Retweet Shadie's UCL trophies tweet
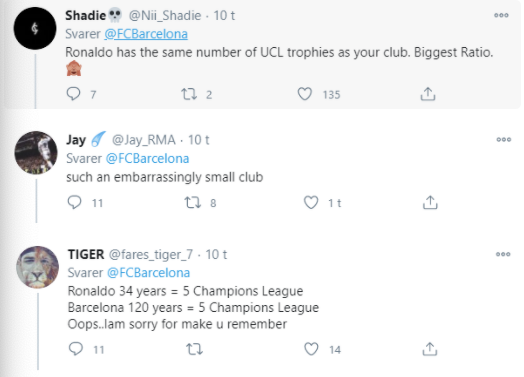 tap(189, 94)
